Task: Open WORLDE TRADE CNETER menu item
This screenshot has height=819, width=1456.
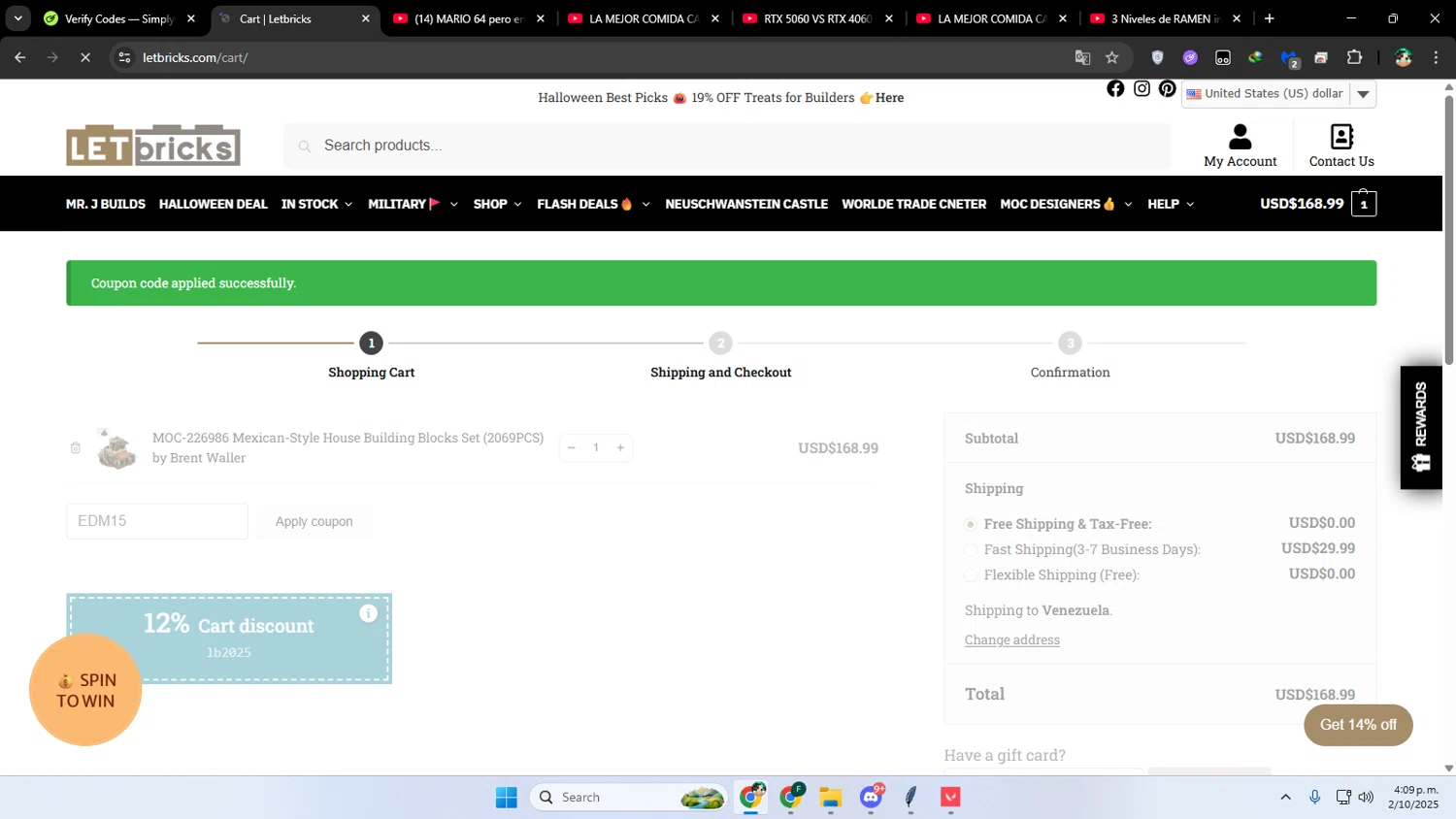Action: pyautogui.click(x=913, y=204)
